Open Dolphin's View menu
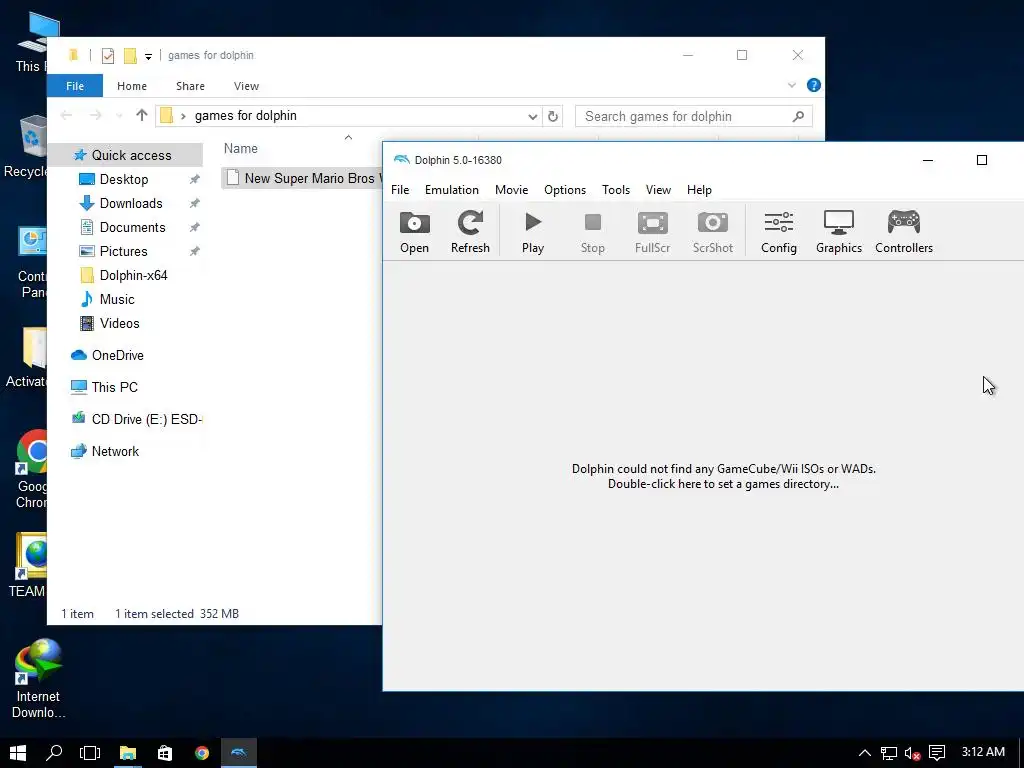This screenshot has height=768, width=1024. (658, 190)
